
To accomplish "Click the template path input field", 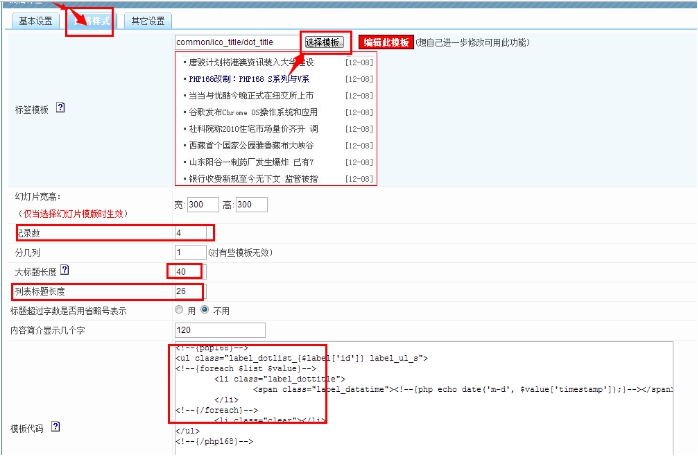I will tap(236, 43).
